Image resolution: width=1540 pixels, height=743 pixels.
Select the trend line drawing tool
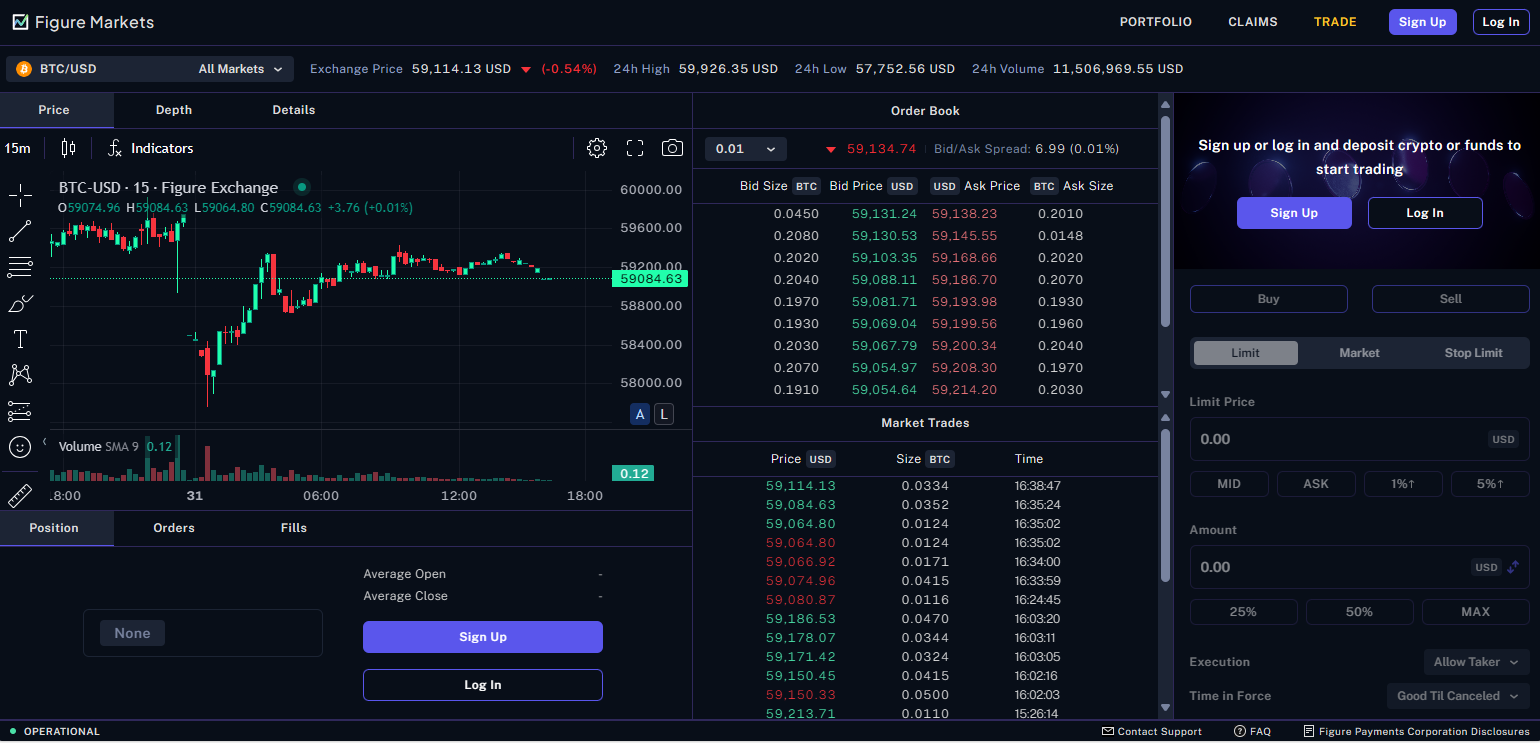coord(20,231)
